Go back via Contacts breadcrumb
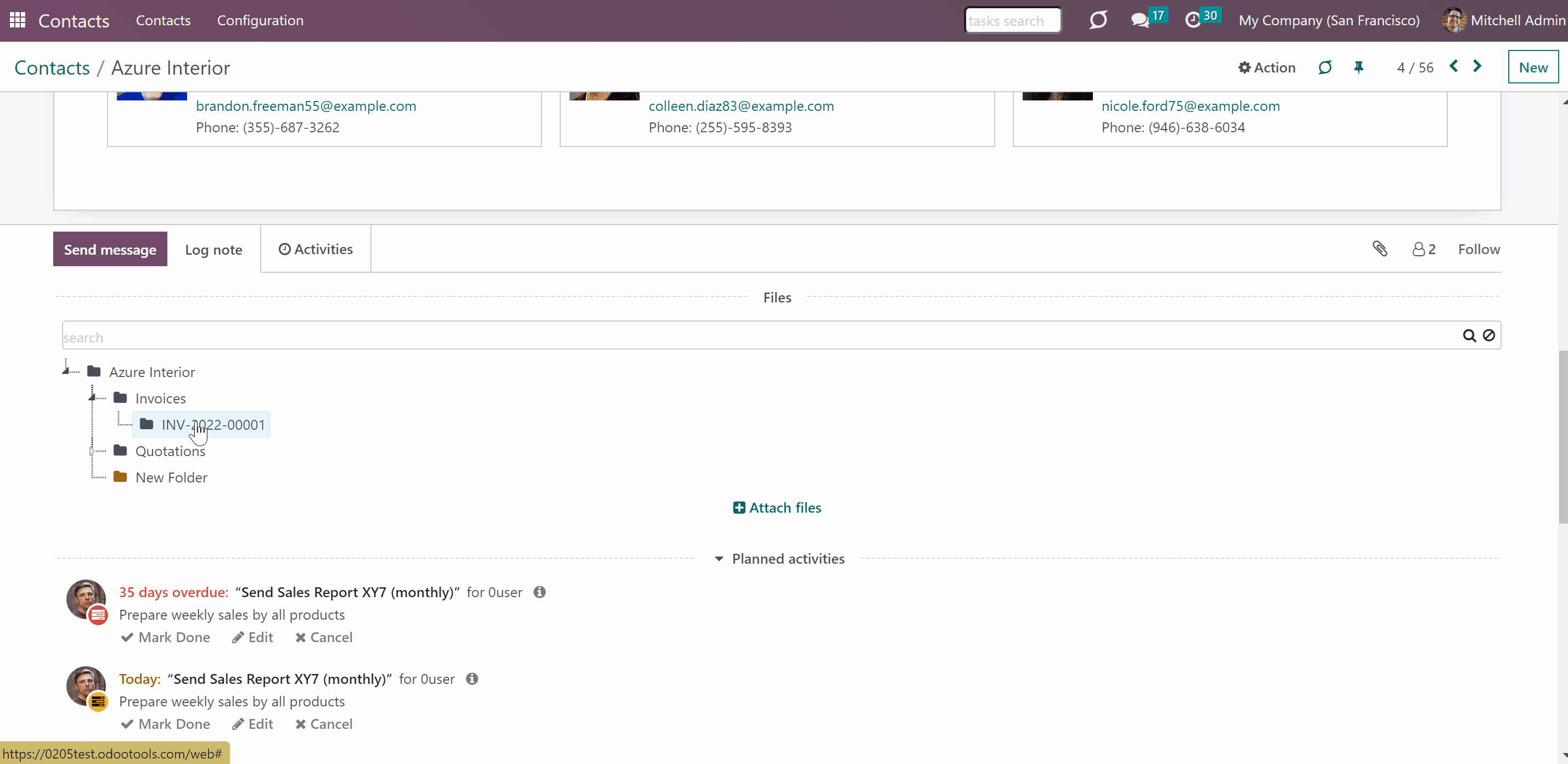Screen dimensions: 1568x764 [x=52, y=68]
